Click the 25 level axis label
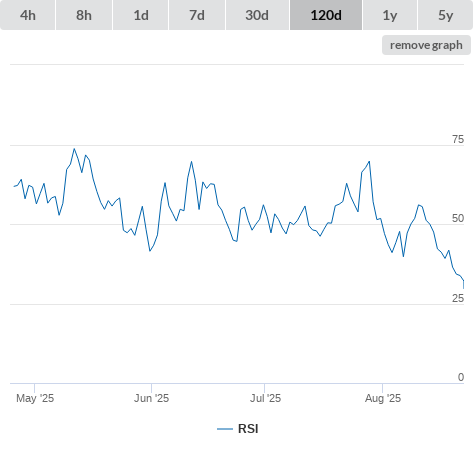The image size is (474, 455). coord(458,298)
